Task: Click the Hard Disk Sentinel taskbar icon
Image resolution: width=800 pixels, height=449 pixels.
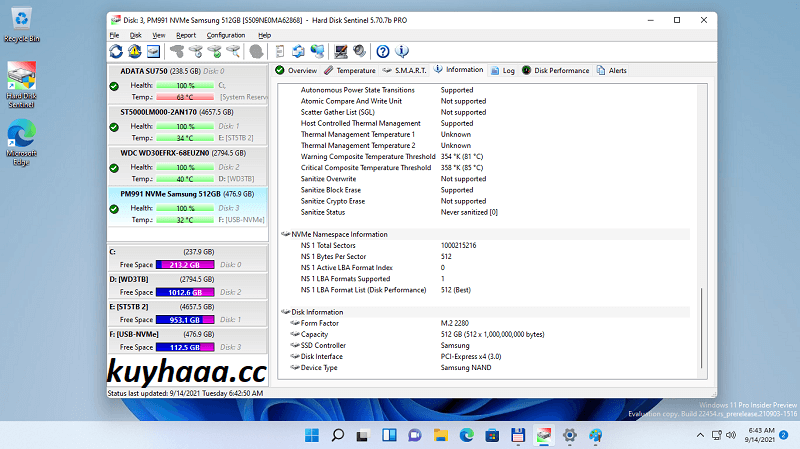Action: (x=544, y=435)
